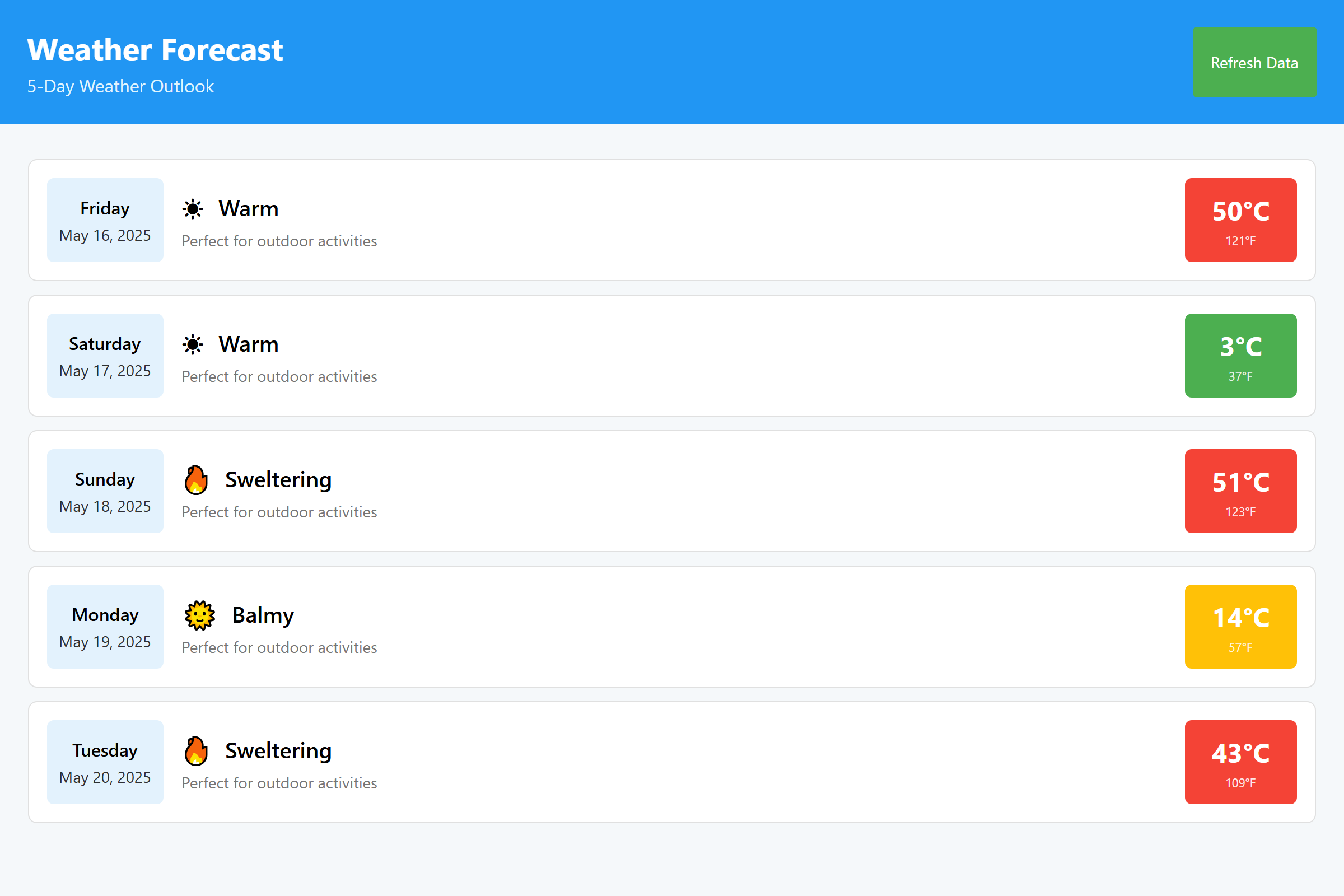Viewport: 1344px width, 896px height.
Task: Click Friday's sun weather icon
Action: pyautogui.click(x=193, y=209)
